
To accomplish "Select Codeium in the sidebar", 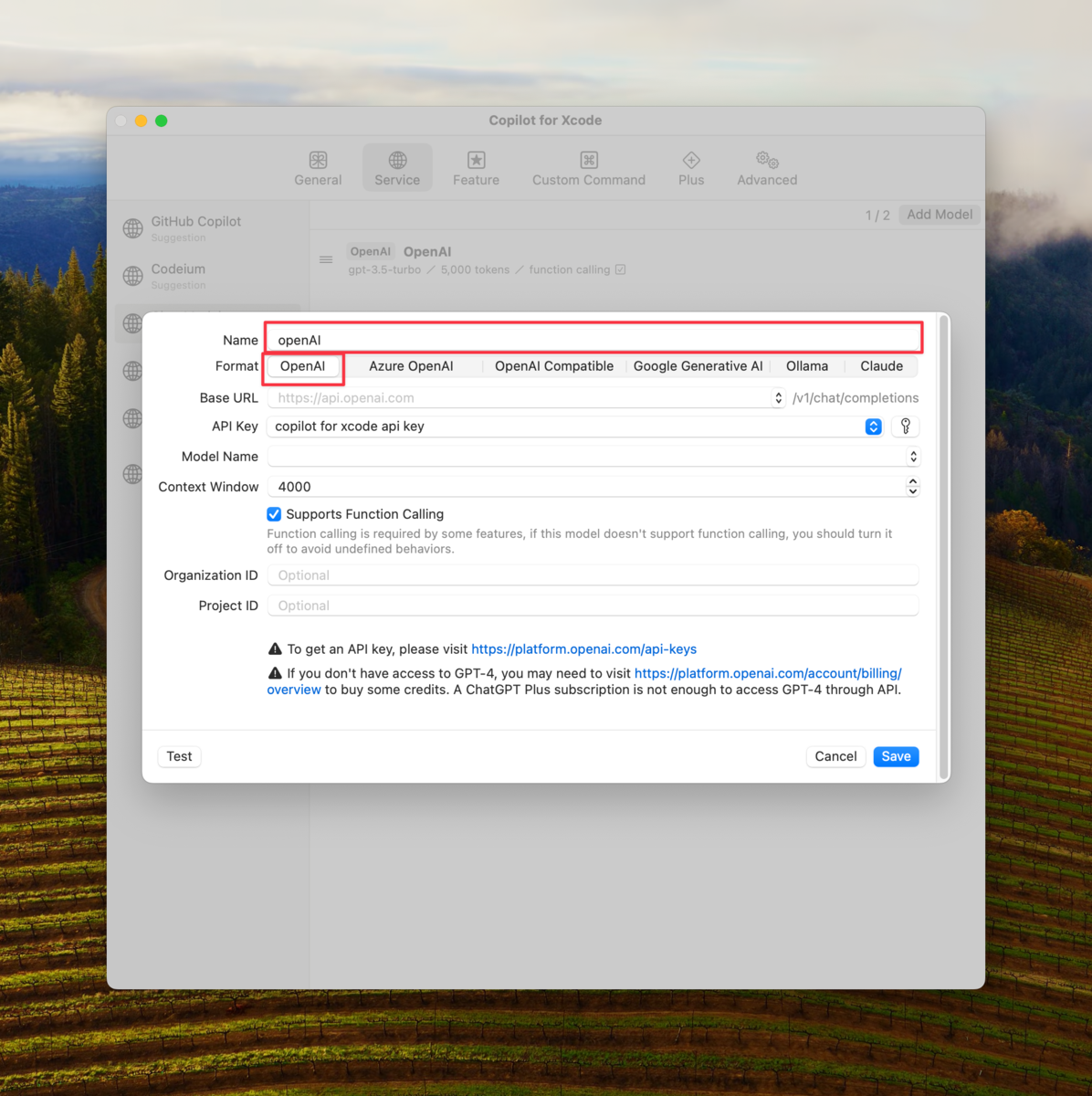I will click(x=208, y=276).
